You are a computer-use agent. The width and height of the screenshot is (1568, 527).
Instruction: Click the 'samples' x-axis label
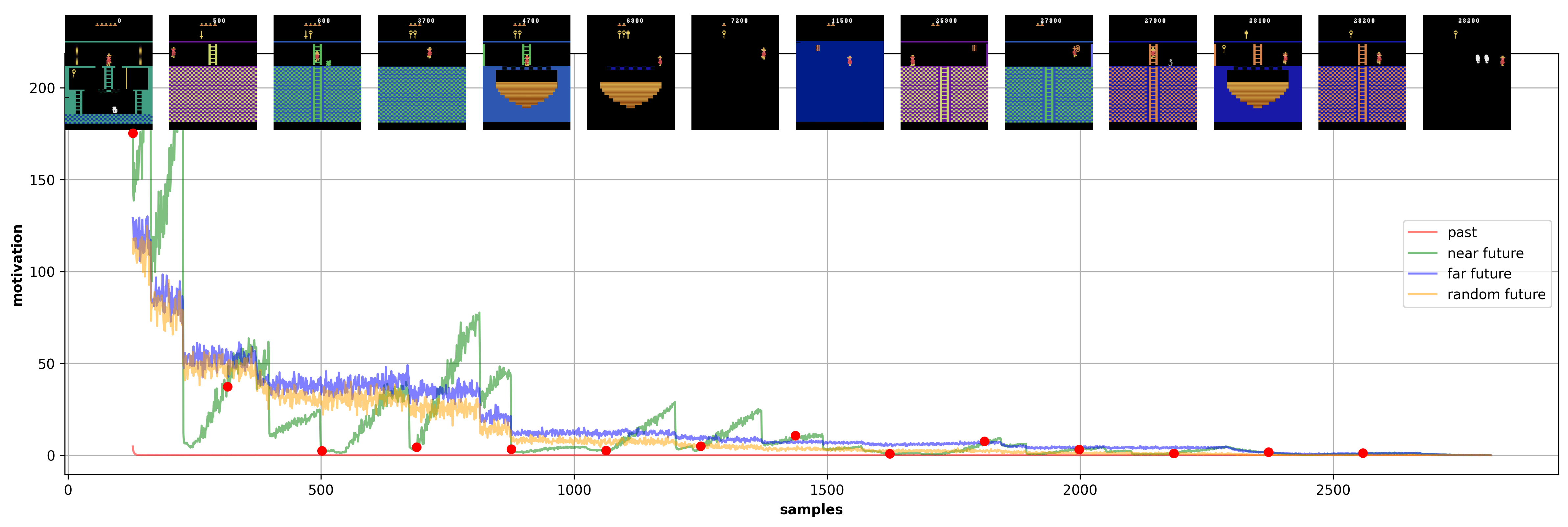[811, 510]
